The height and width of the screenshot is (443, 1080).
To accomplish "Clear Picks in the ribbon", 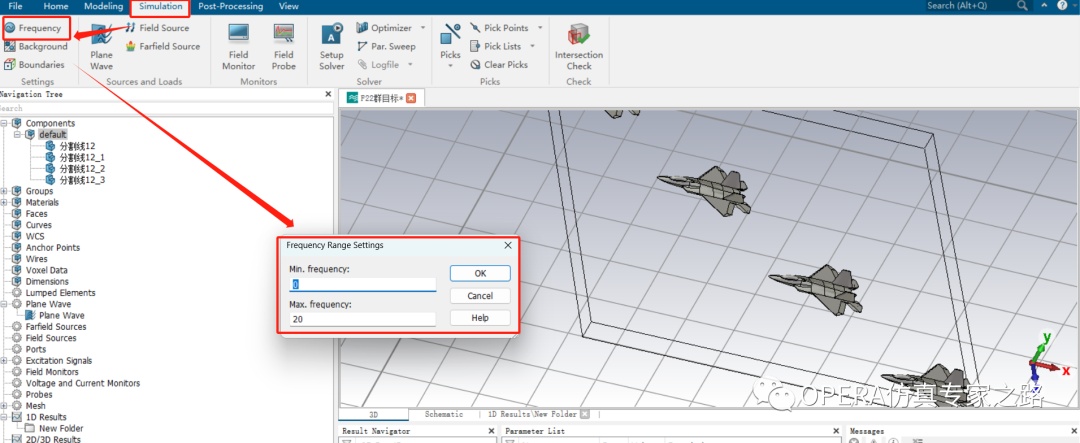I will (x=499, y=65).
